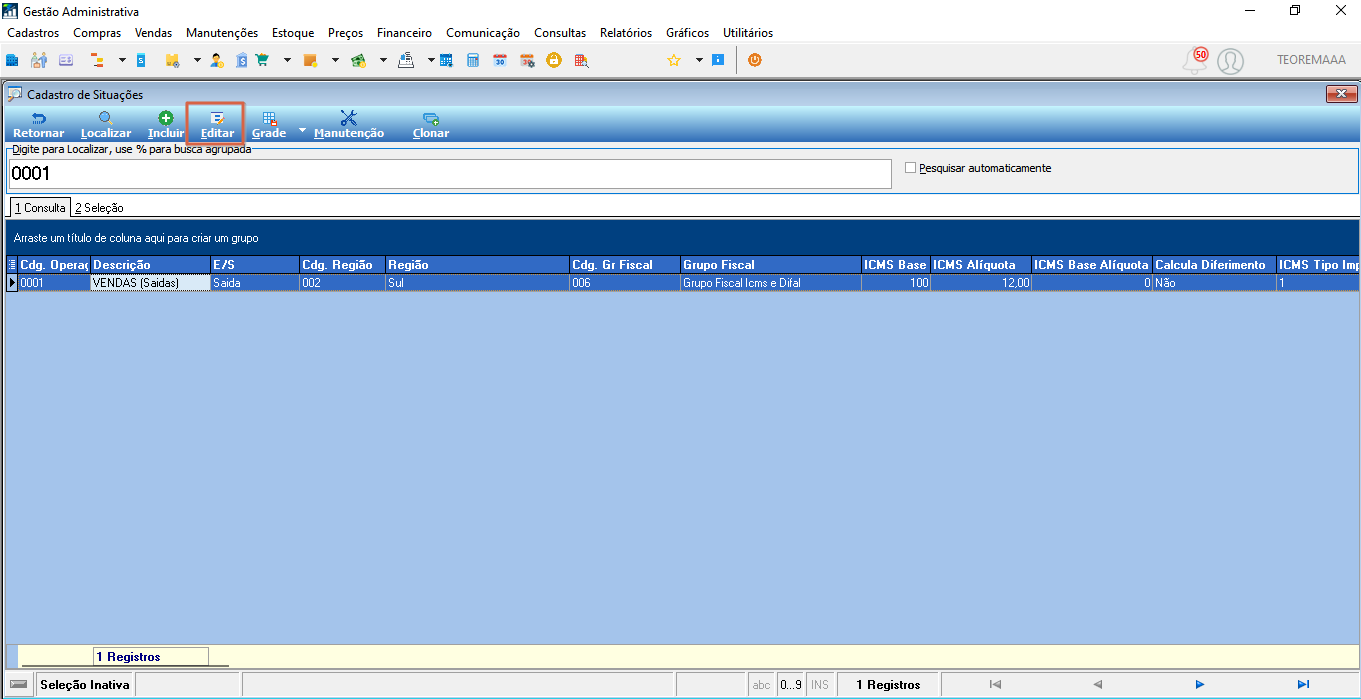Click the Localizar button
Image resolution: width=1361 pixels, height=699 pixels.
pos(106,125)
